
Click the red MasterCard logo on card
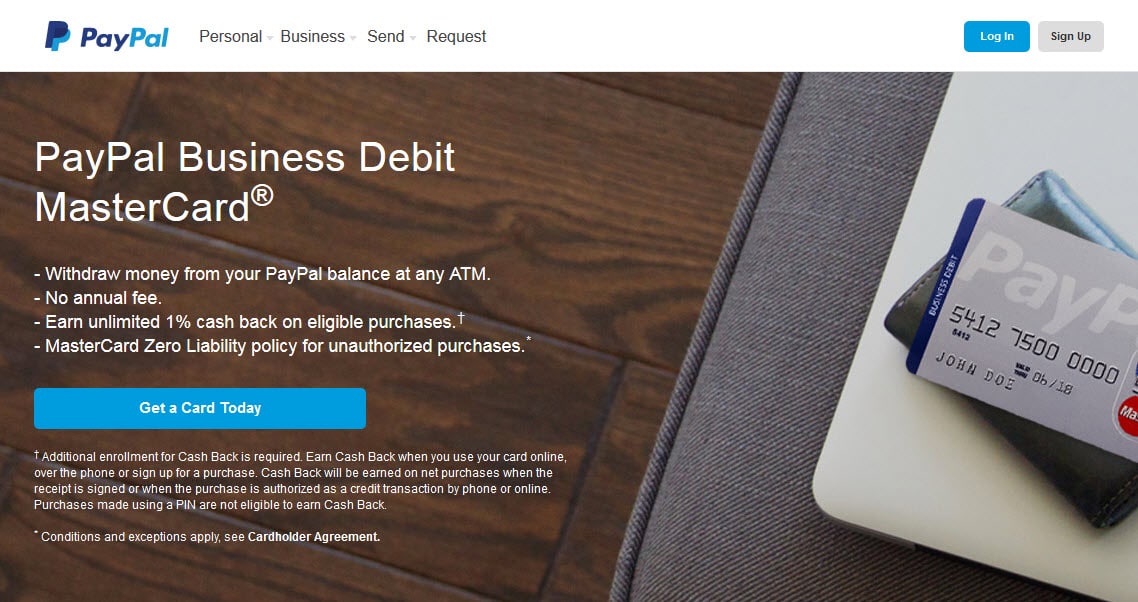coord(1128,416)
